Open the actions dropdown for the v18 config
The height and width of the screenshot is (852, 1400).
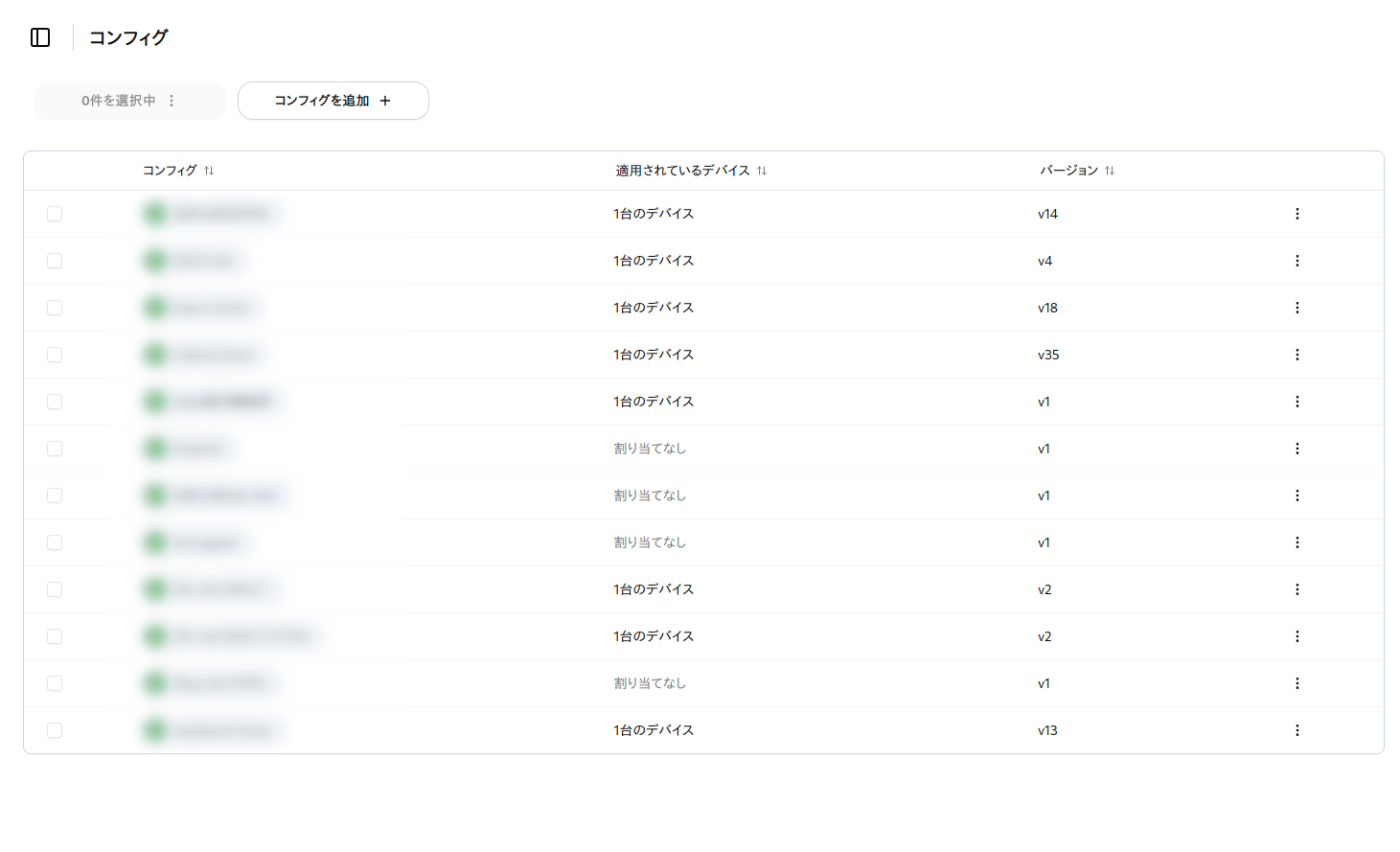pos(1297,308)
